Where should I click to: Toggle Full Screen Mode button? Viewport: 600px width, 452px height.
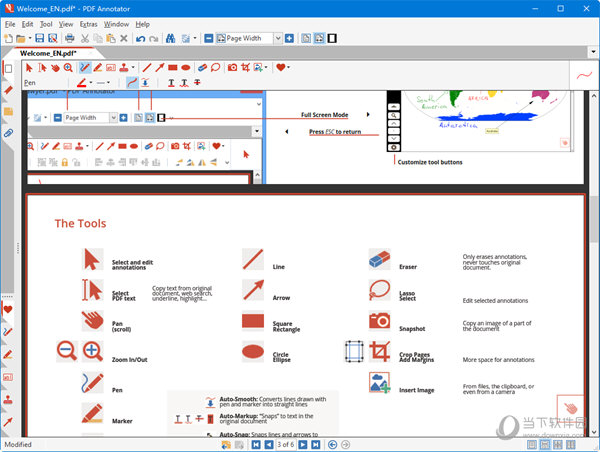click(x=332, y=38)
